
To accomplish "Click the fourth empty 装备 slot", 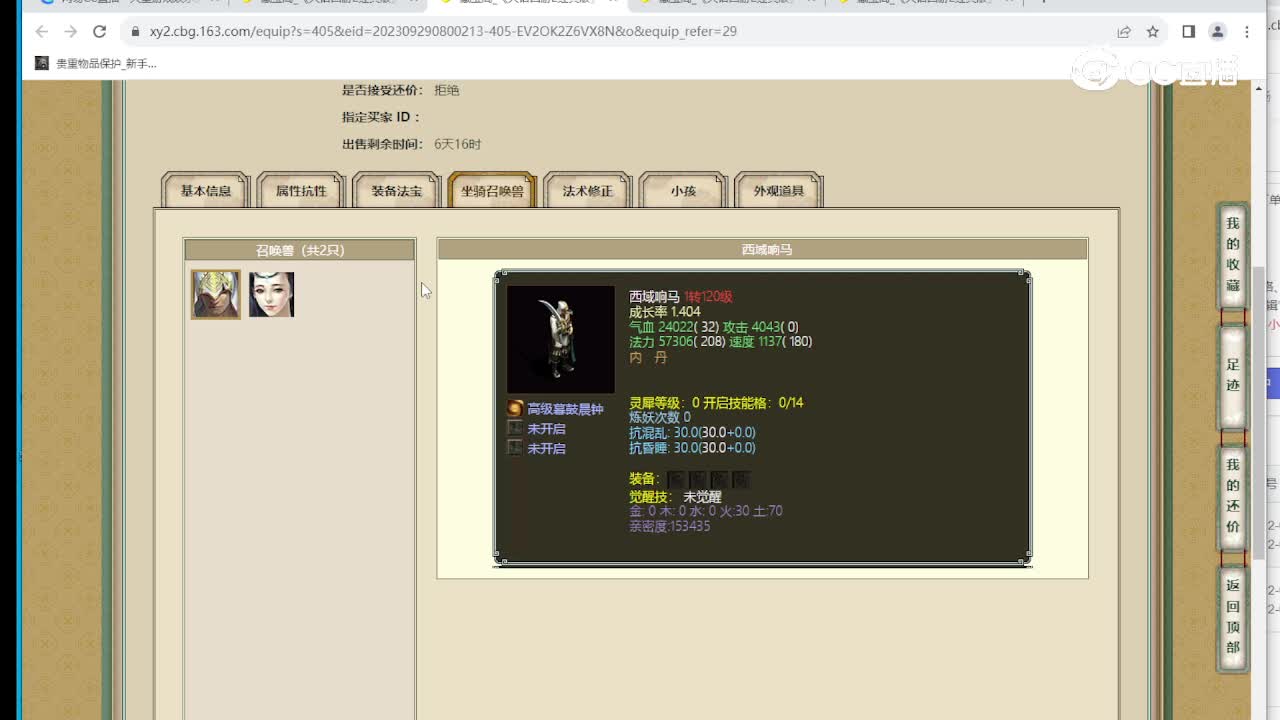I will [x=741, y=480].
